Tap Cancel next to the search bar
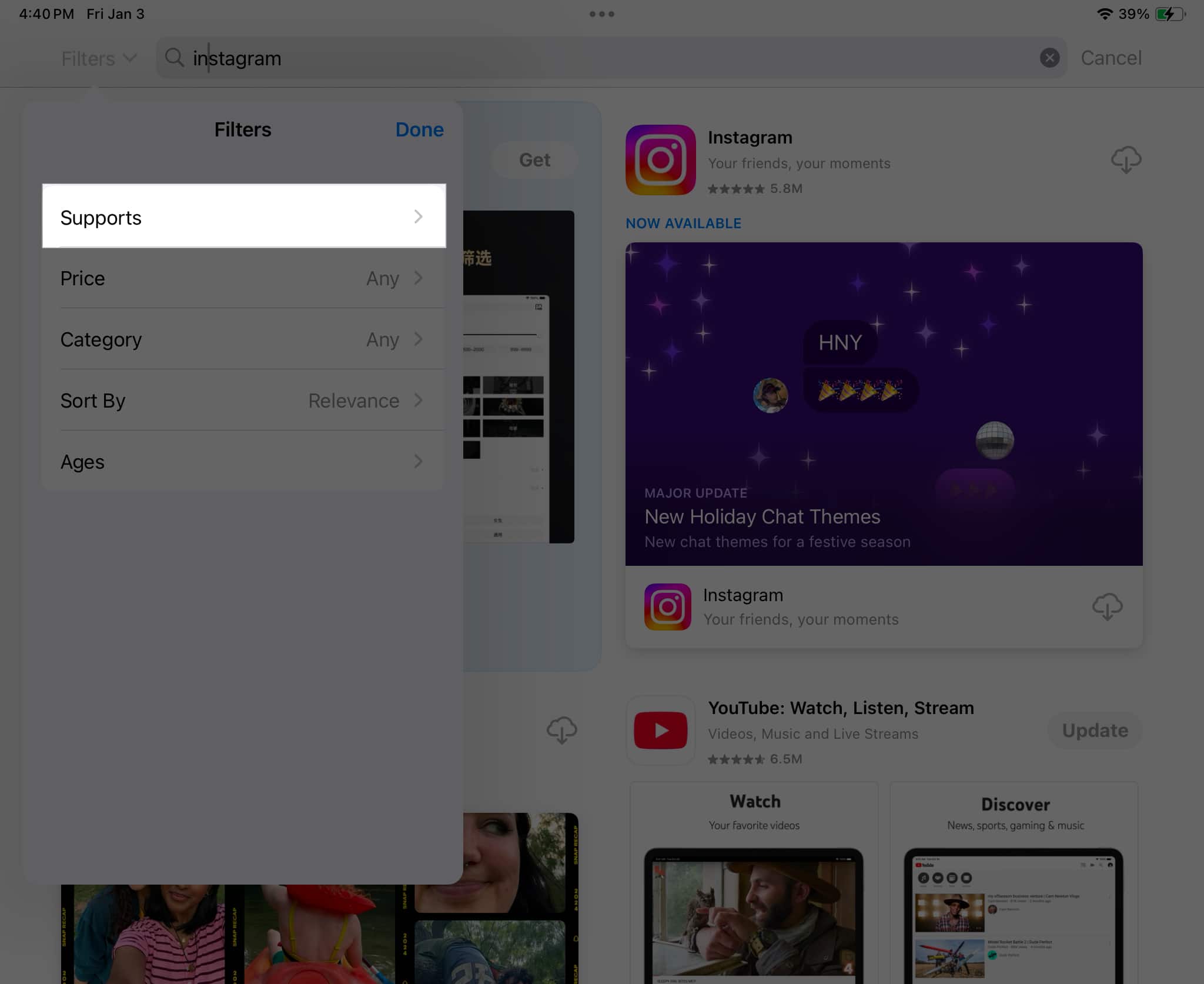The image size is (1204, 984). click(x=1111, y=58)
